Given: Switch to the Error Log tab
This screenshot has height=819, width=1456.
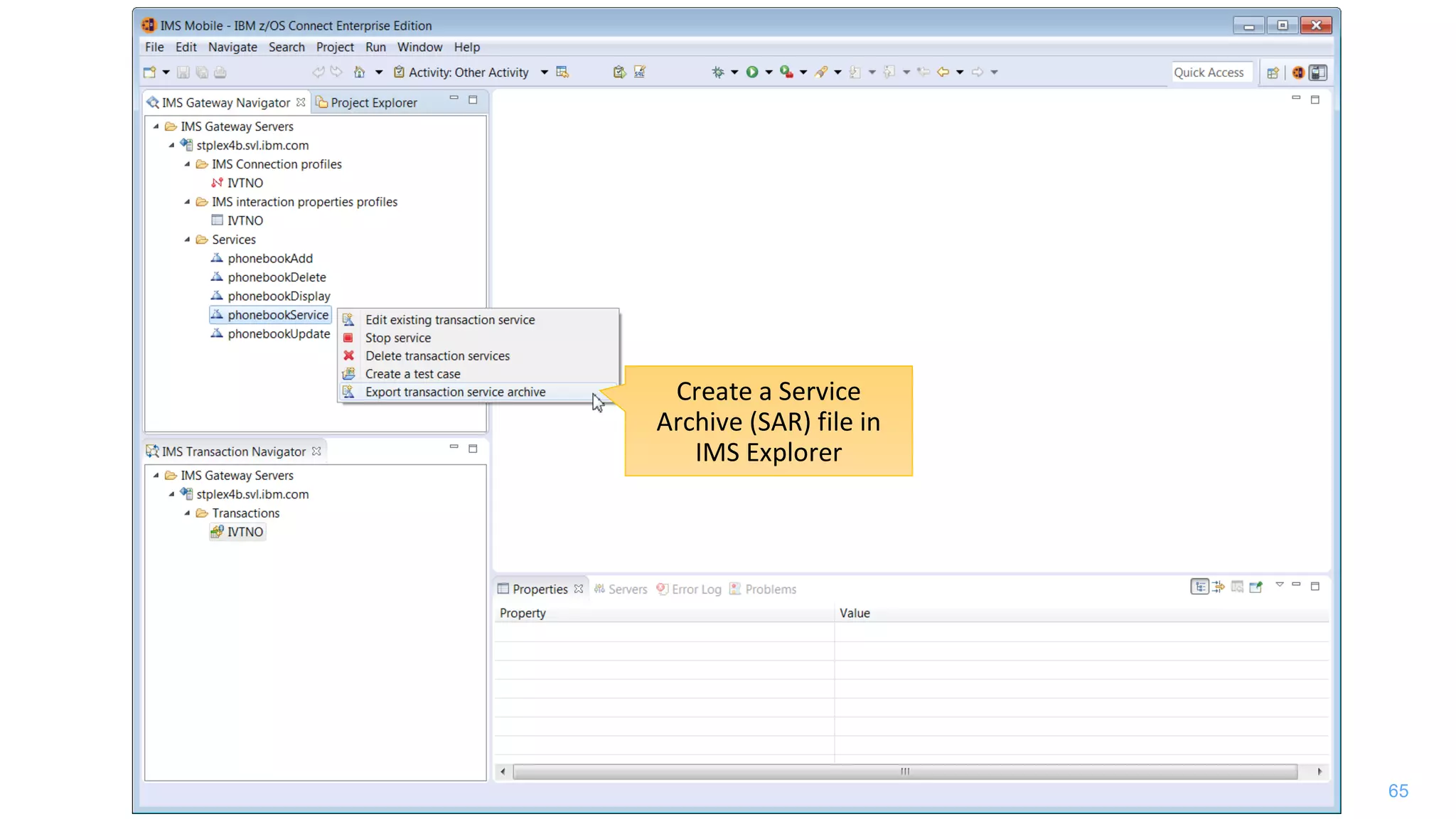Looking at the screenshot, I should (x=689, y=589).
